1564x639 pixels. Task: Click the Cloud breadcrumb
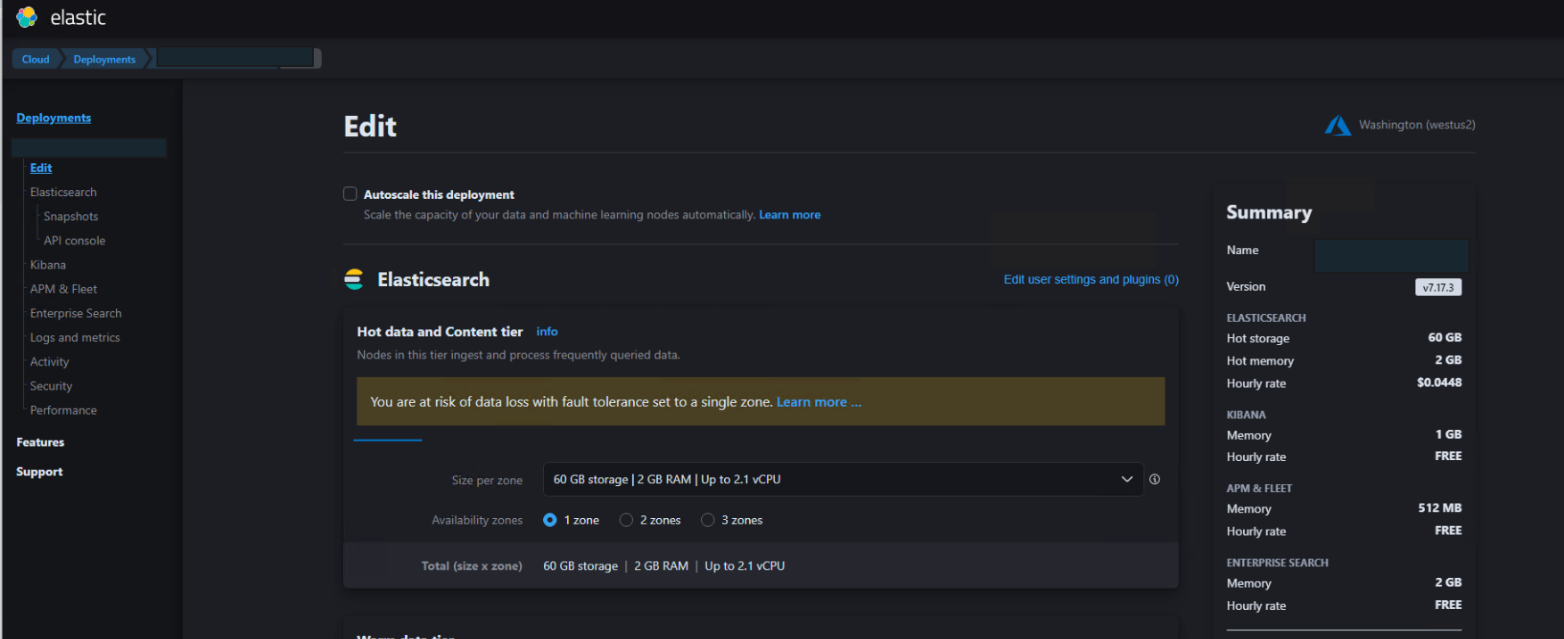click(x=35, y=59)
